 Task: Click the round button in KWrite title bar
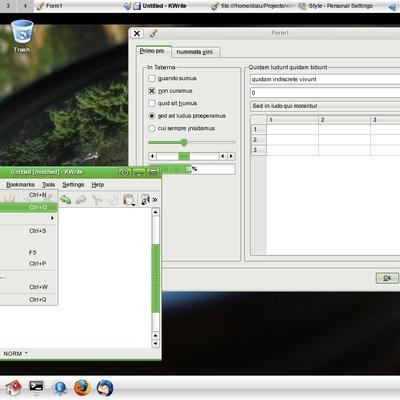pyautogui.click(x=125, y=172)
